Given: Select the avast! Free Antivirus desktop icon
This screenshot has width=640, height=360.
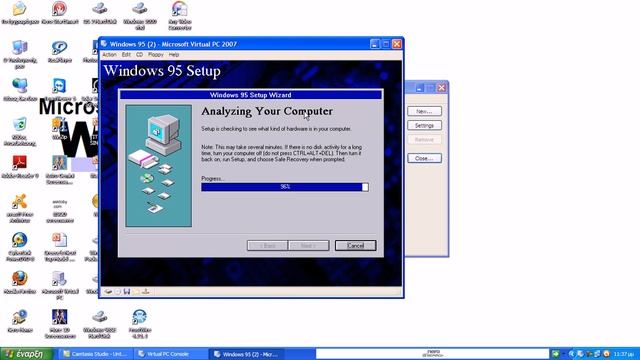Looking at the screenshot, I should (x=20, y=208).
